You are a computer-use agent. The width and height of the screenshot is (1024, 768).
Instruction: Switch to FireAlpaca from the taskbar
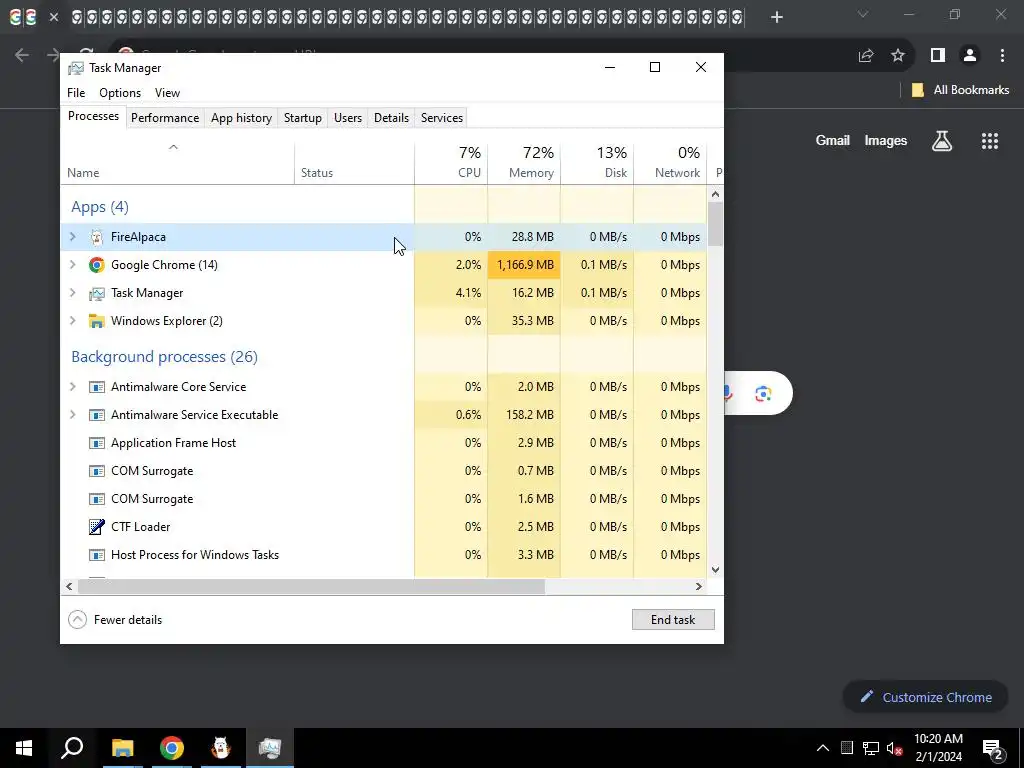pyautogui.click(x=221, y=748)
